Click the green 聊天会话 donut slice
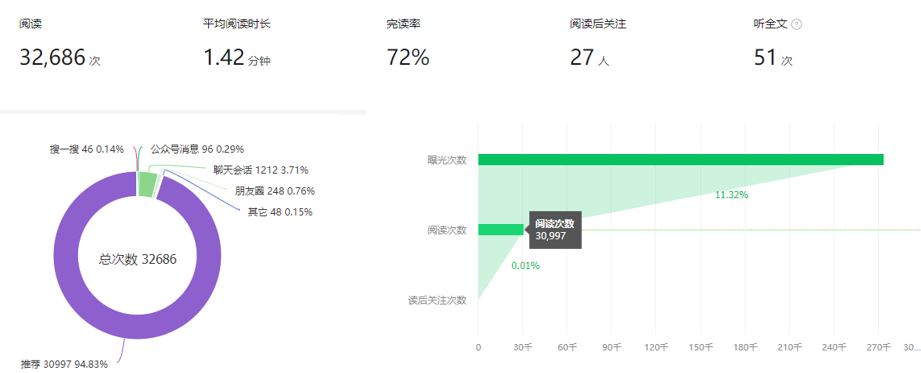 149,185
